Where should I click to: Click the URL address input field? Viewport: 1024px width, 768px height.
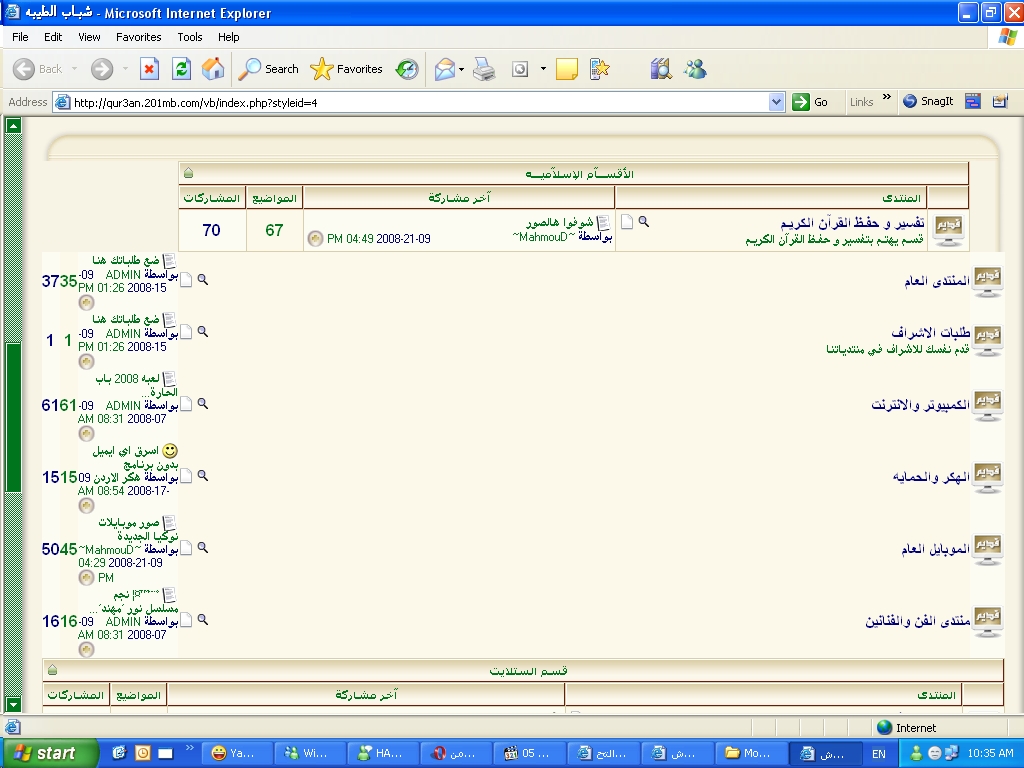420,102
